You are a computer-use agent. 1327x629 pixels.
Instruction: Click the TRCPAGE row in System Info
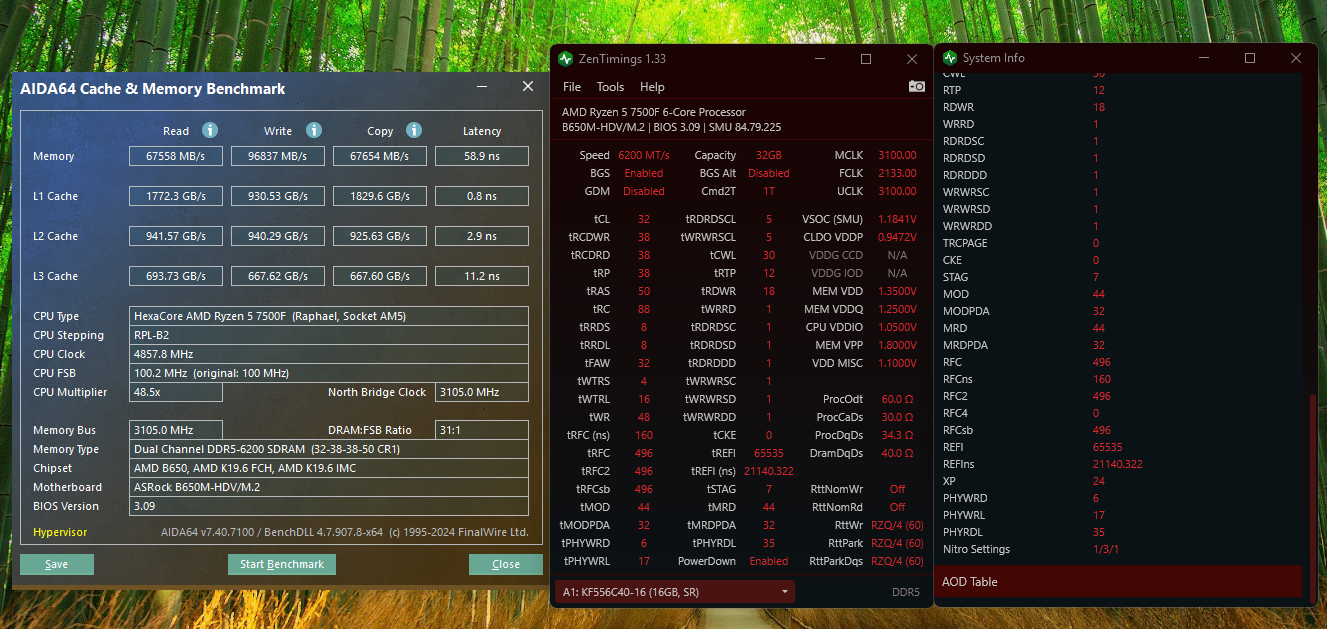(1120, 243)
